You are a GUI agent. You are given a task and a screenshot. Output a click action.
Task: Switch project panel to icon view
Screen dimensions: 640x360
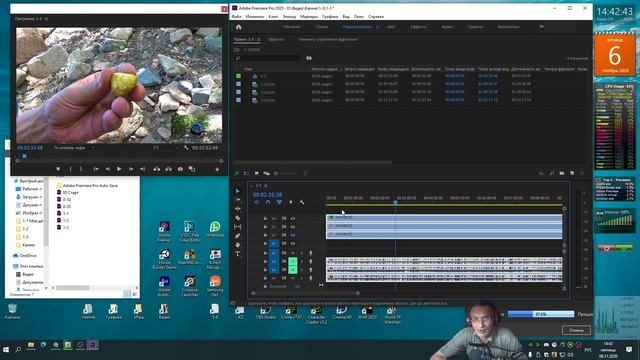[x=256, y=173]
